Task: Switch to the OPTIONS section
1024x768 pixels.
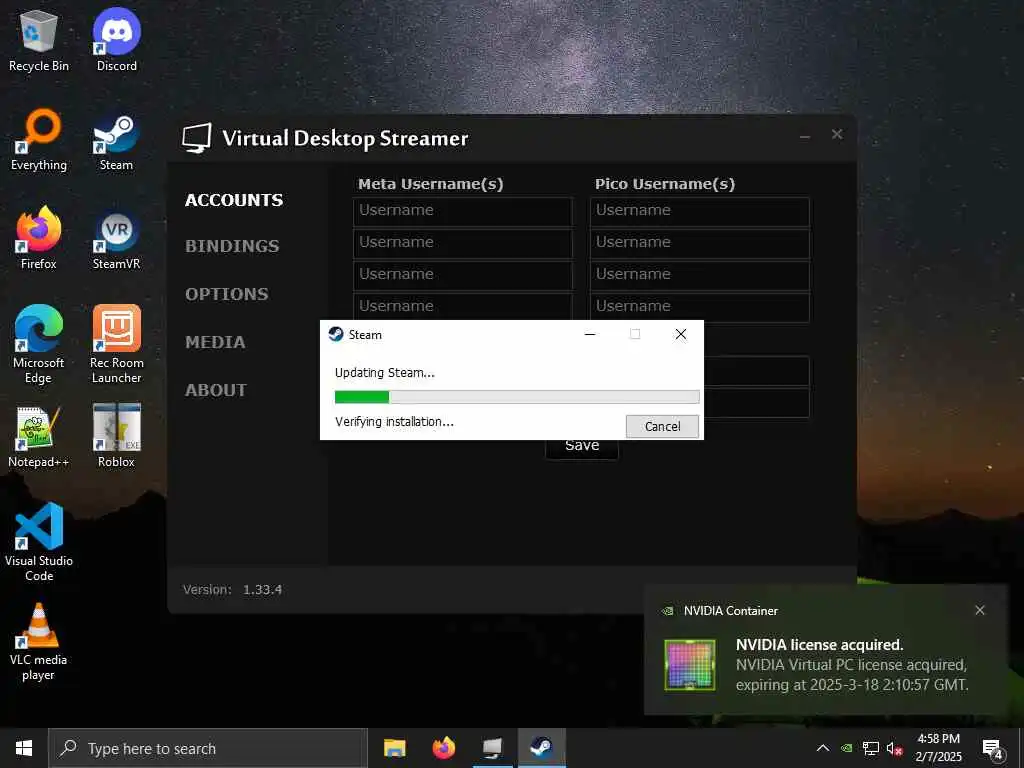Action: coord(227,294)
